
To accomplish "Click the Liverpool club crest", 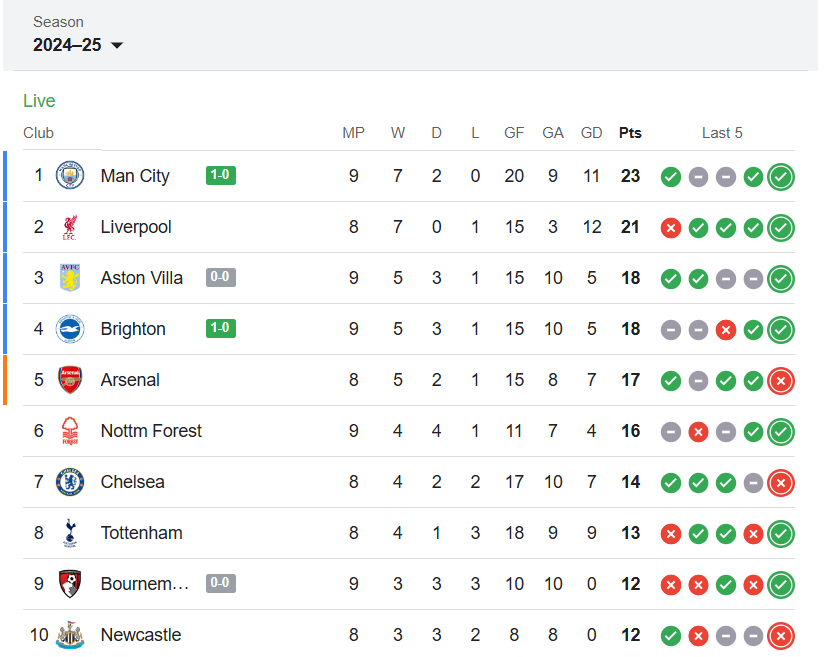I will click(x=70, y=227).
